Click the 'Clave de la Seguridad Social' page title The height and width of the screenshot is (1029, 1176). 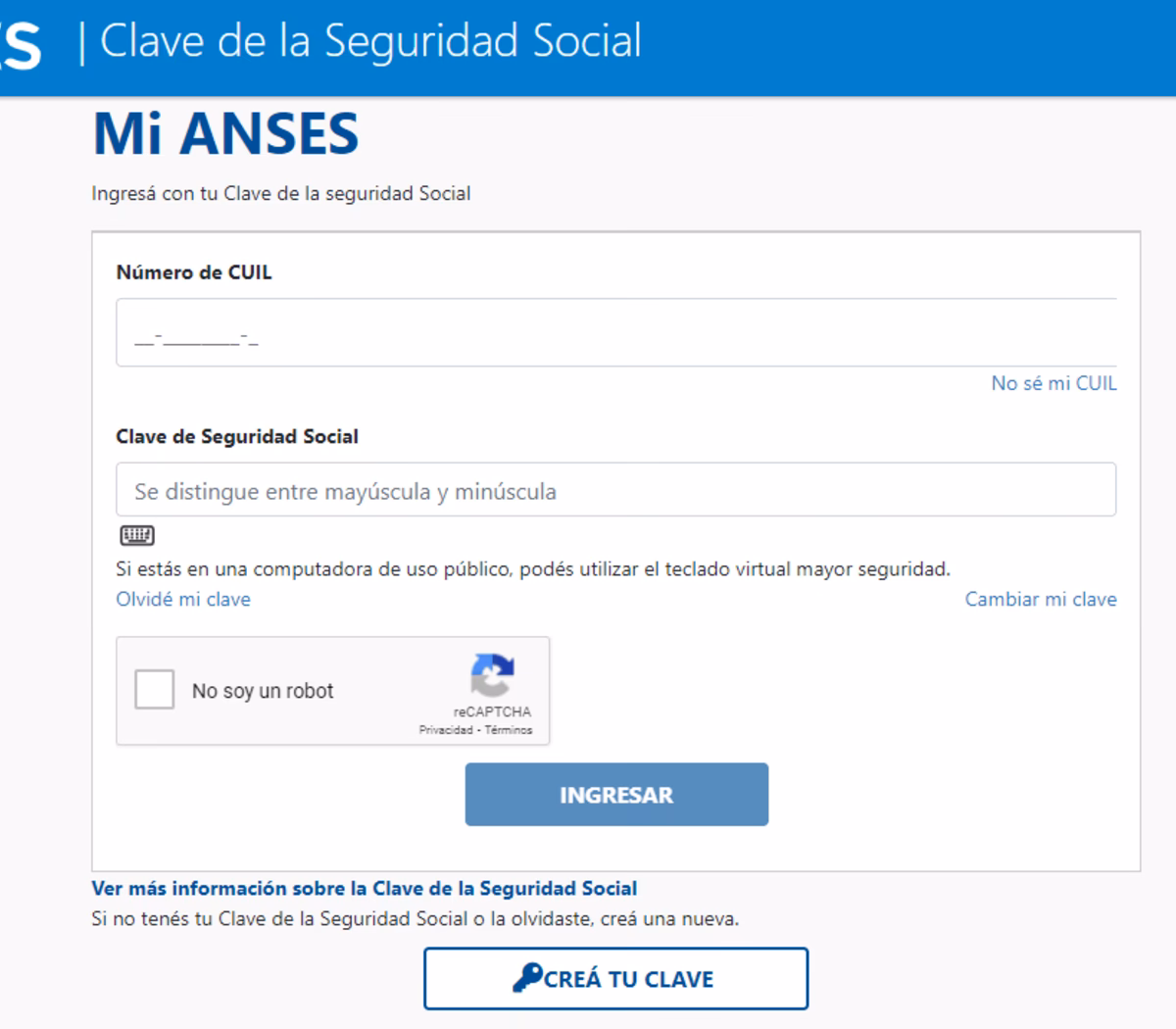(x=372, y=42)
